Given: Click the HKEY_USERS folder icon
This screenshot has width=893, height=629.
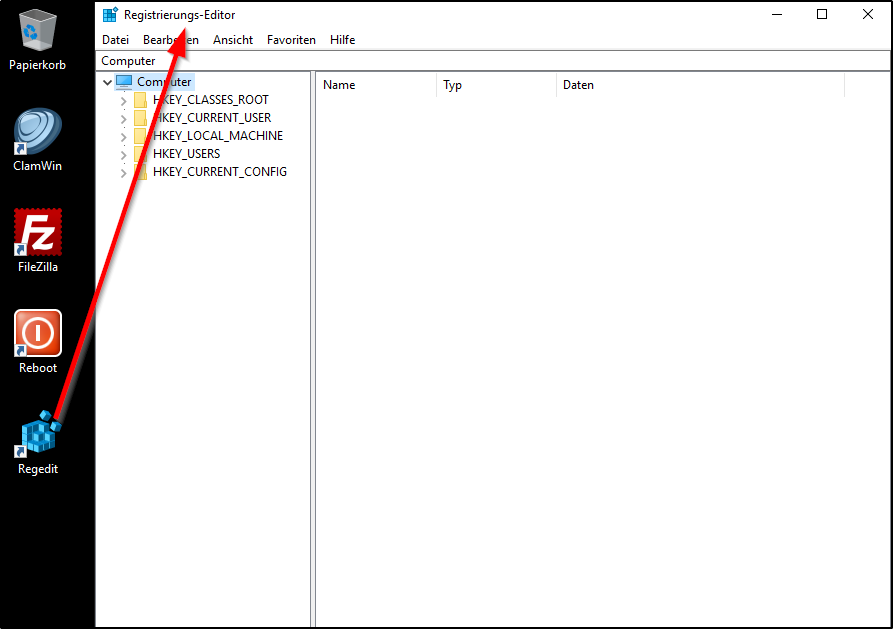Looking at the screenshot, I should 140,154.
